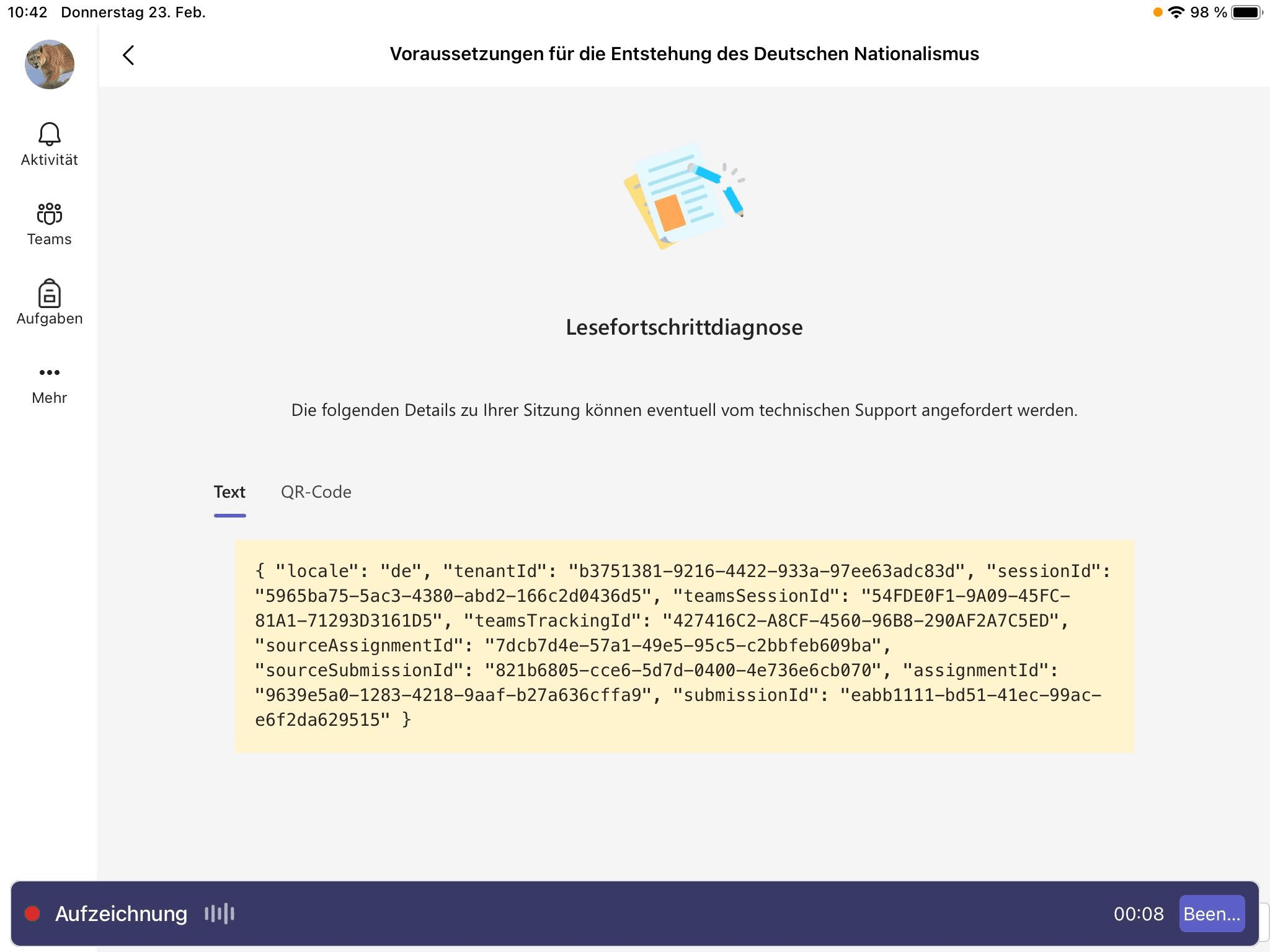Click the Lesefortschrittdiagnose heading
1270x952 pixels.
click(x=684, y=327)
